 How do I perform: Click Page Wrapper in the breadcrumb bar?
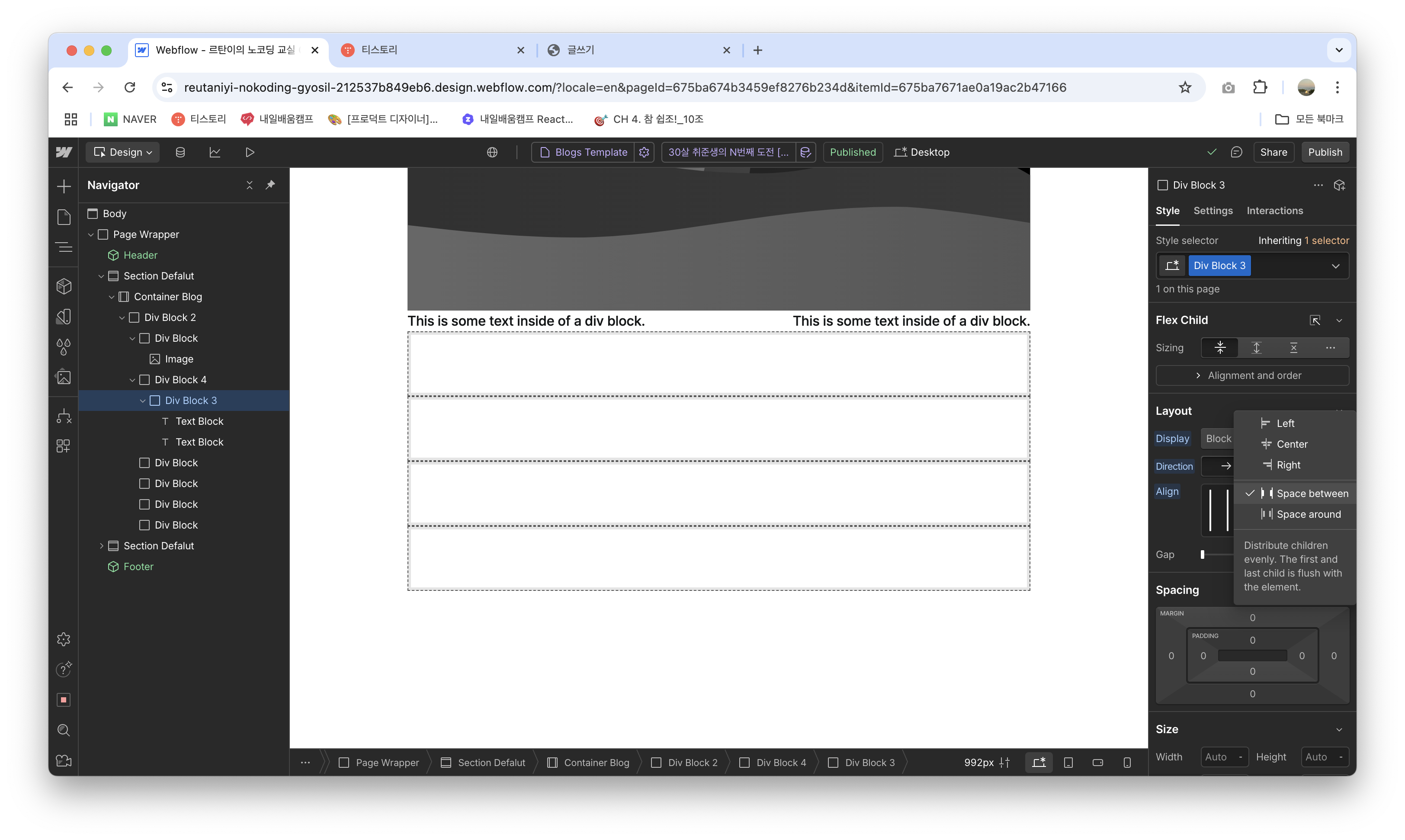(x=379, y=763)
